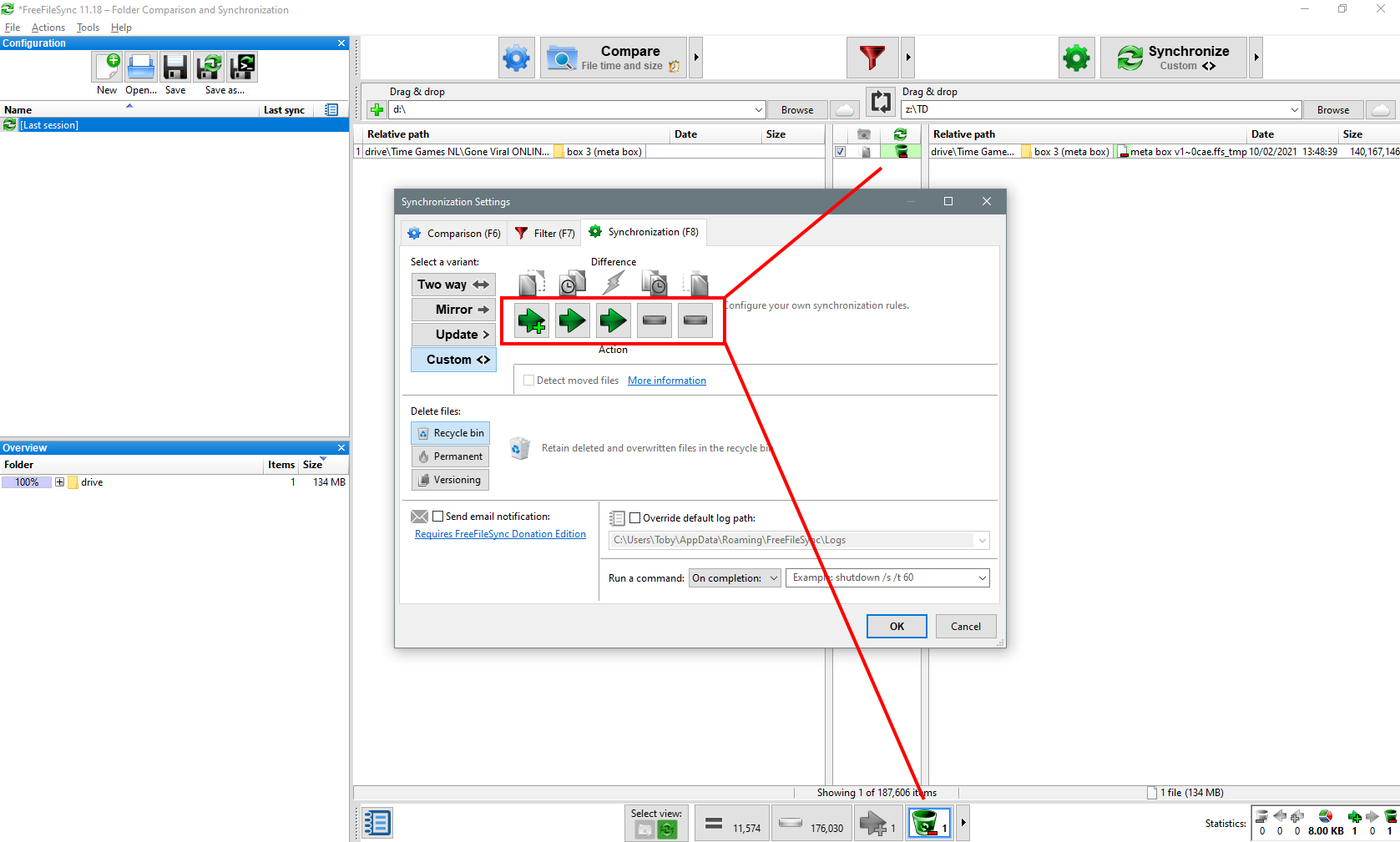Open the More information link

[x=667, y=381]
